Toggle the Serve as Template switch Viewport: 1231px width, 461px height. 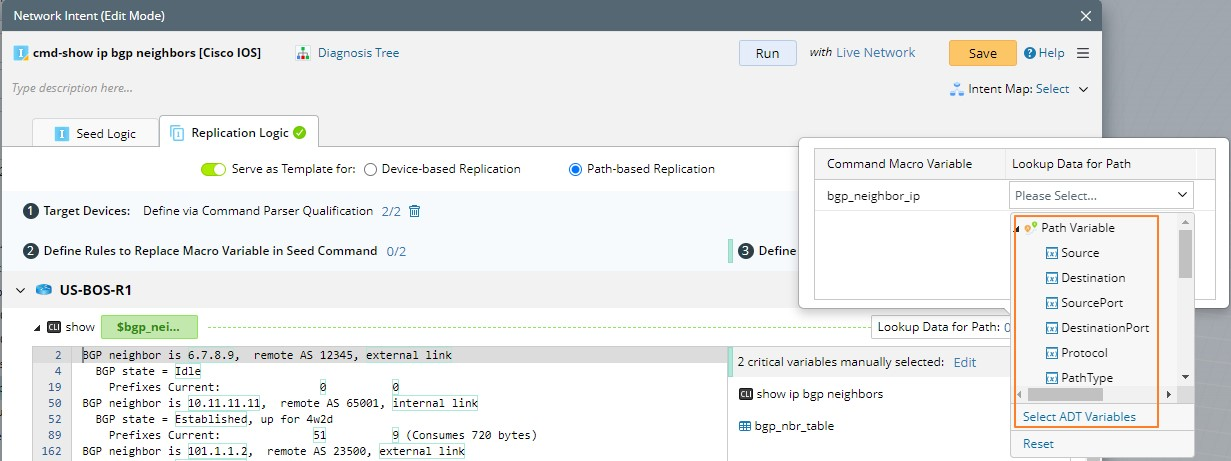(213, 169)
